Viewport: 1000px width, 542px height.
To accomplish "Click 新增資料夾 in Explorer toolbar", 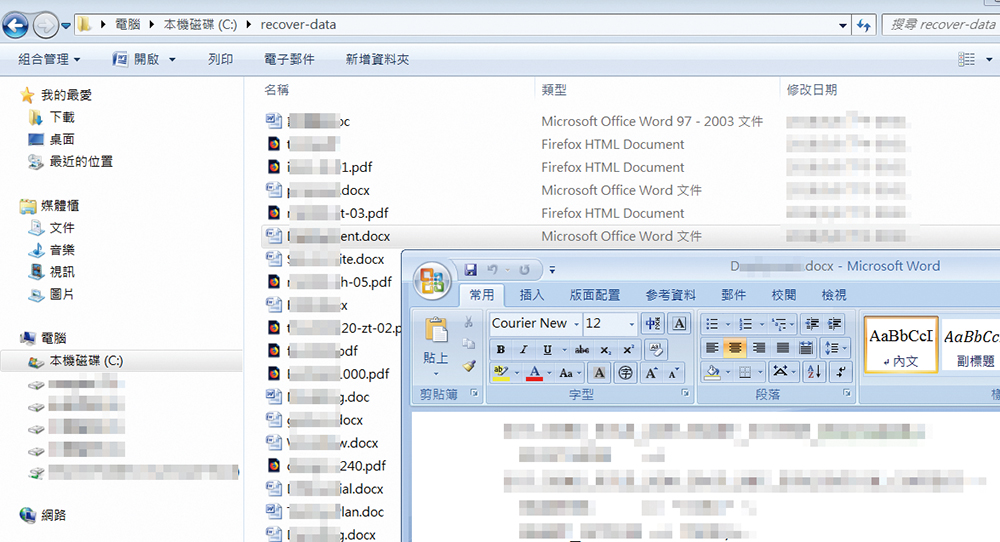I will 378,59.
